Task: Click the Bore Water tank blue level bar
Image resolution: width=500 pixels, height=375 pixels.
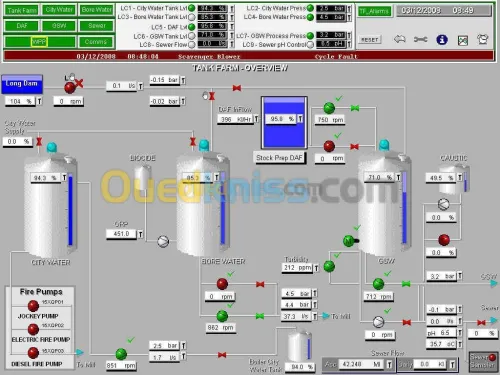Action: (223, 208)
